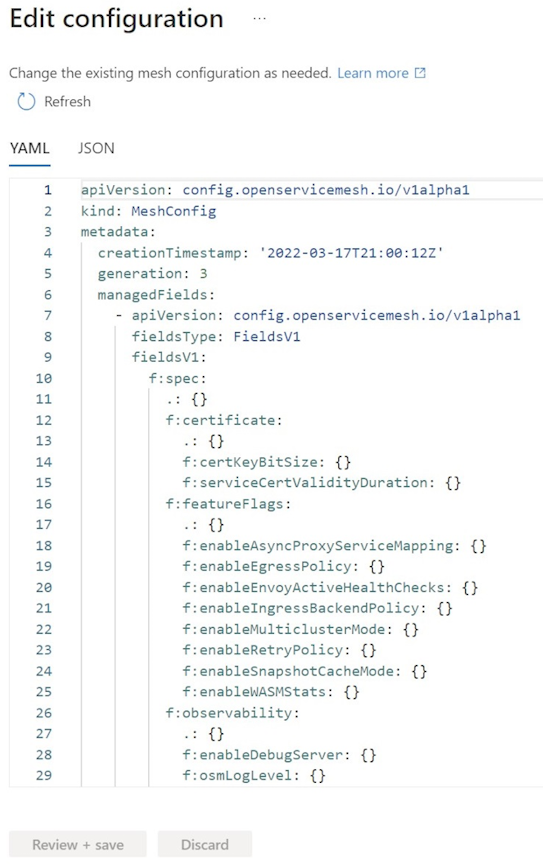Viewport: 543px width, 865px height.
Task: Click the f:enableEgressPolicy line
Action: (x=283, y=567)
